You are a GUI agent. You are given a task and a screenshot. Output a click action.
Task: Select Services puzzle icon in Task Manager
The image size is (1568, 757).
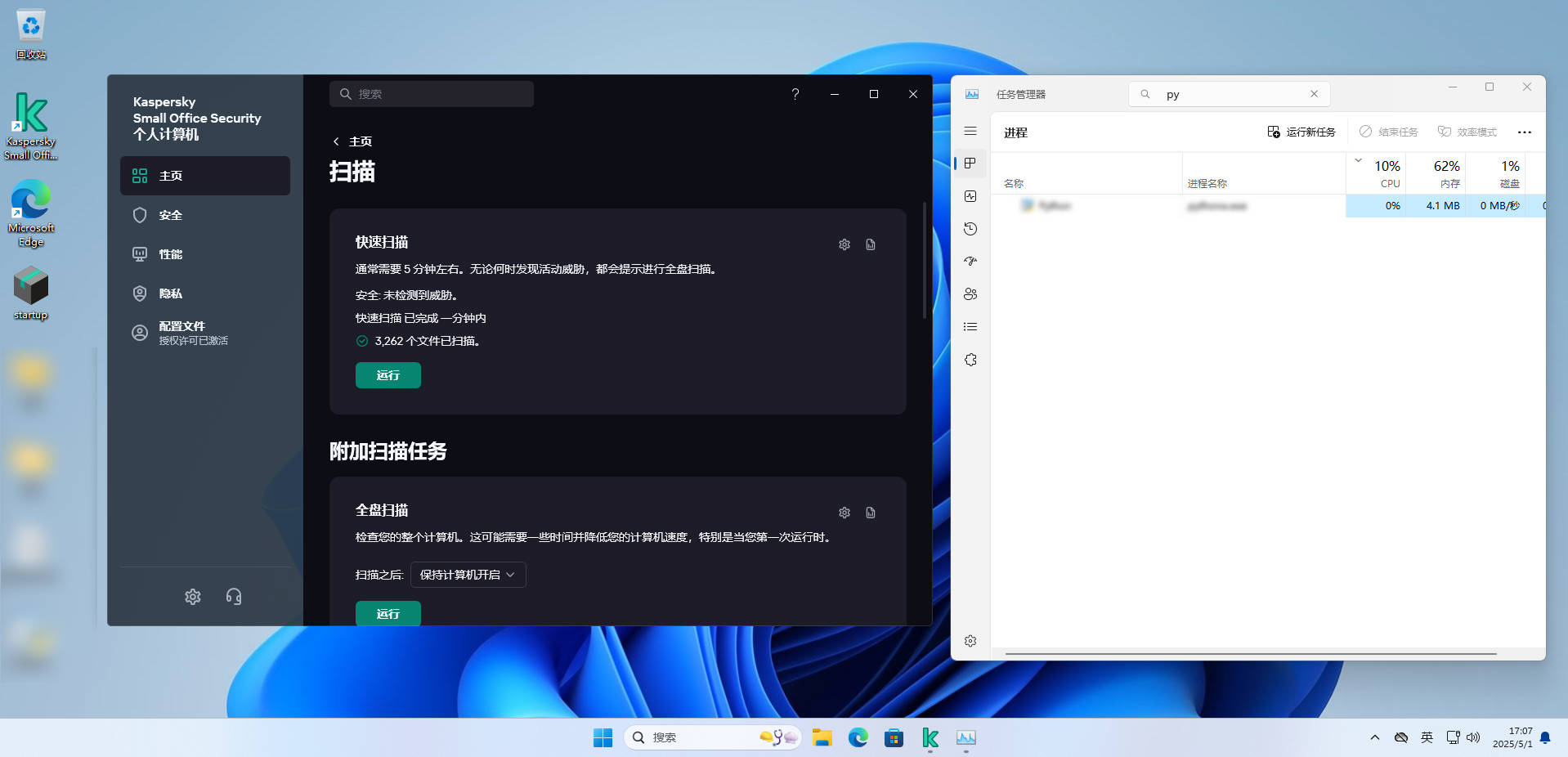pyautogui.click(x=970, y=360)
